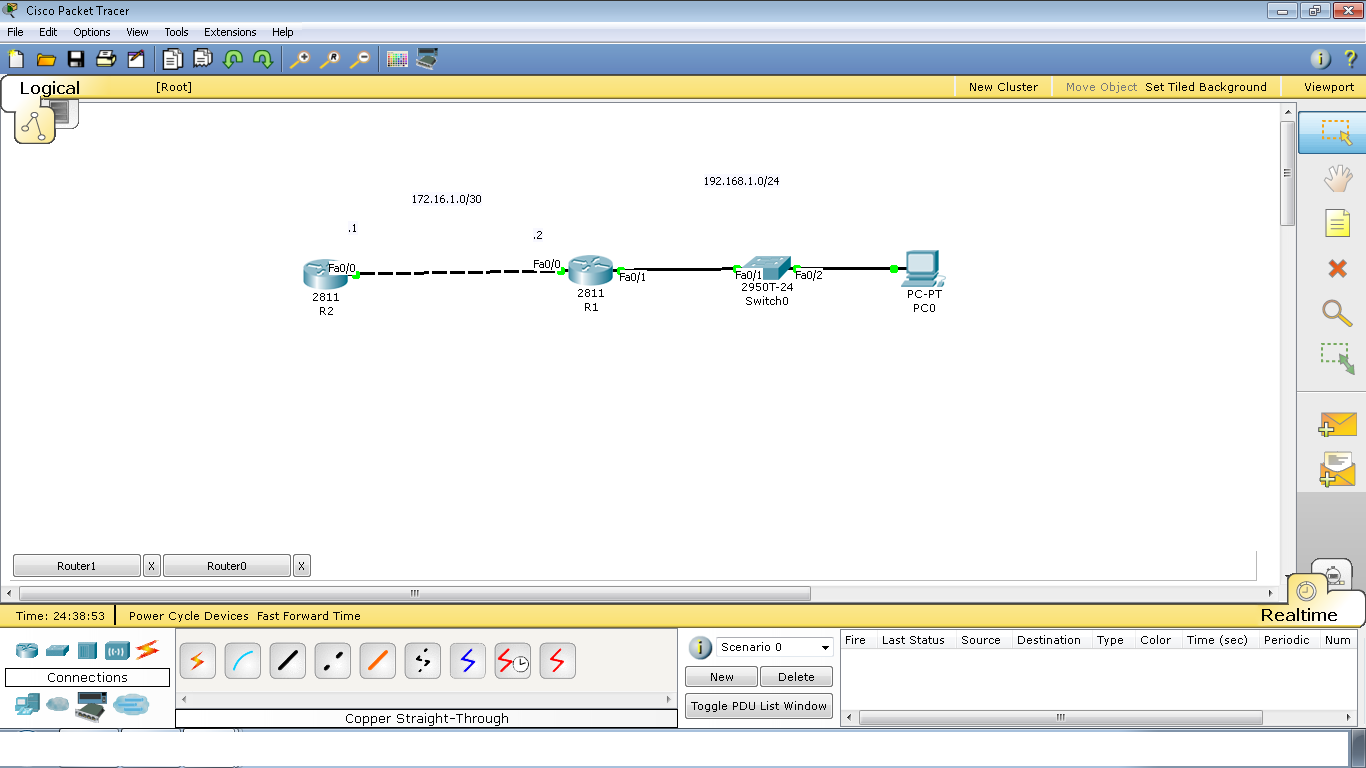Select the PC0 computer on canvas

[924, 268]
